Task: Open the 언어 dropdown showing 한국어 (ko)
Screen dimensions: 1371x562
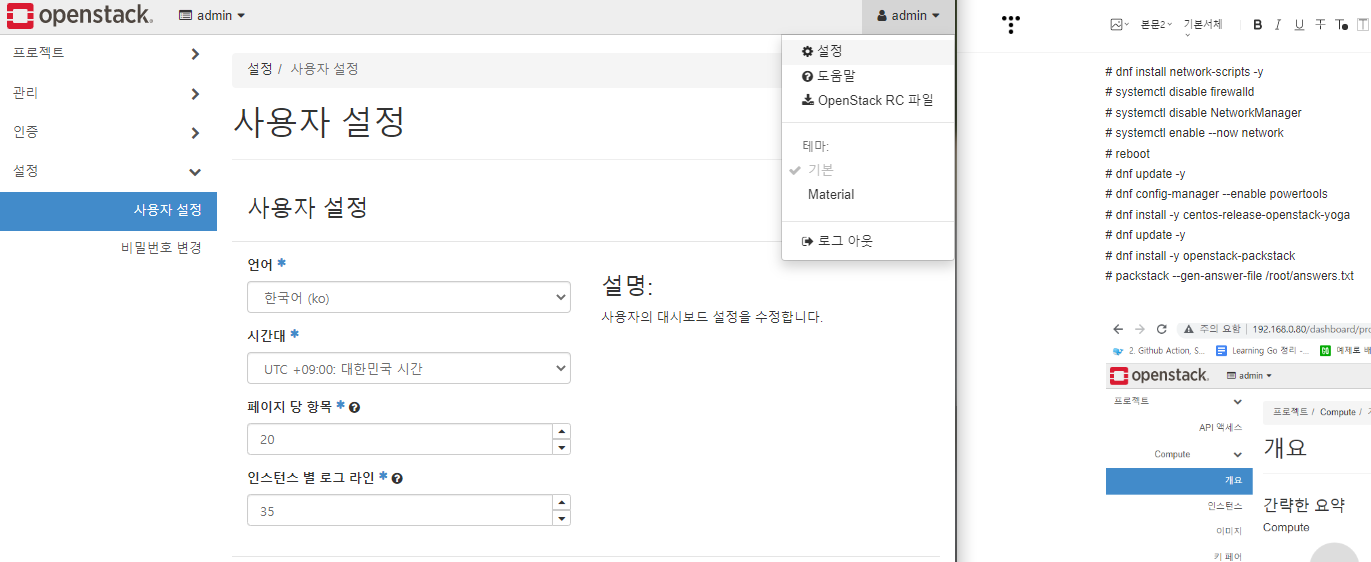Action: click(409, 297)
